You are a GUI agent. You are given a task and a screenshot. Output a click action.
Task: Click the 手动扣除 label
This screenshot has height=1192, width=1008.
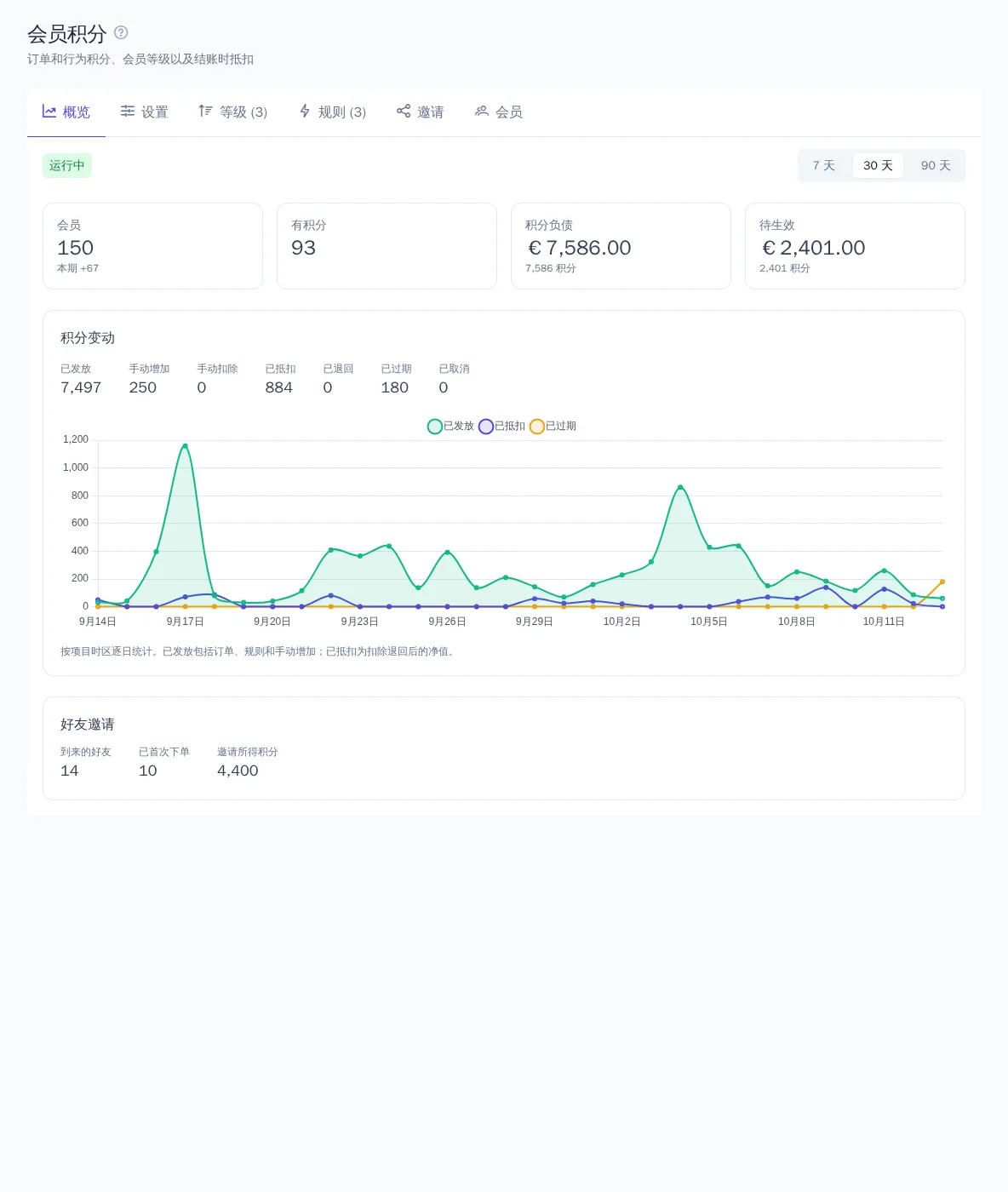pyautogui.click(x=217, y=369)
